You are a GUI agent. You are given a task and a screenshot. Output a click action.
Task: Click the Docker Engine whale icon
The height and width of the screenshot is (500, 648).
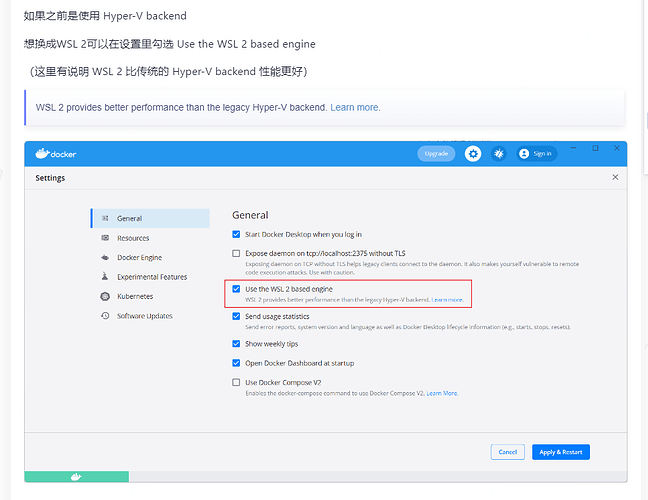[105, 257]
